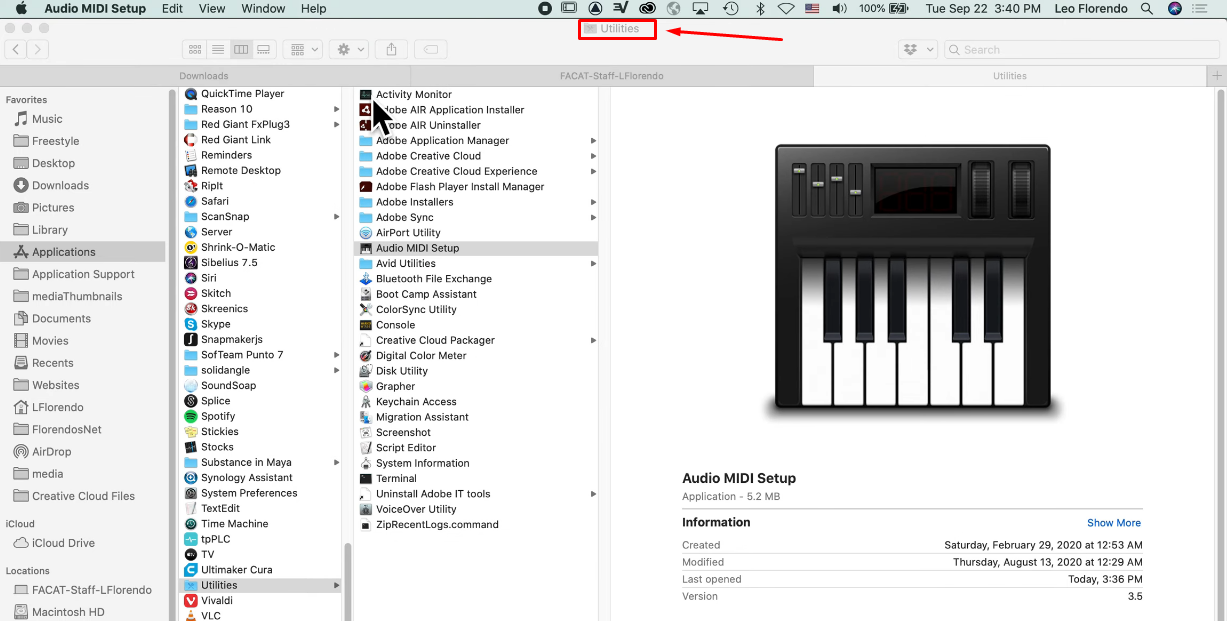Expand the Avid Utilities folder arrow

click(x=593, y=264)
